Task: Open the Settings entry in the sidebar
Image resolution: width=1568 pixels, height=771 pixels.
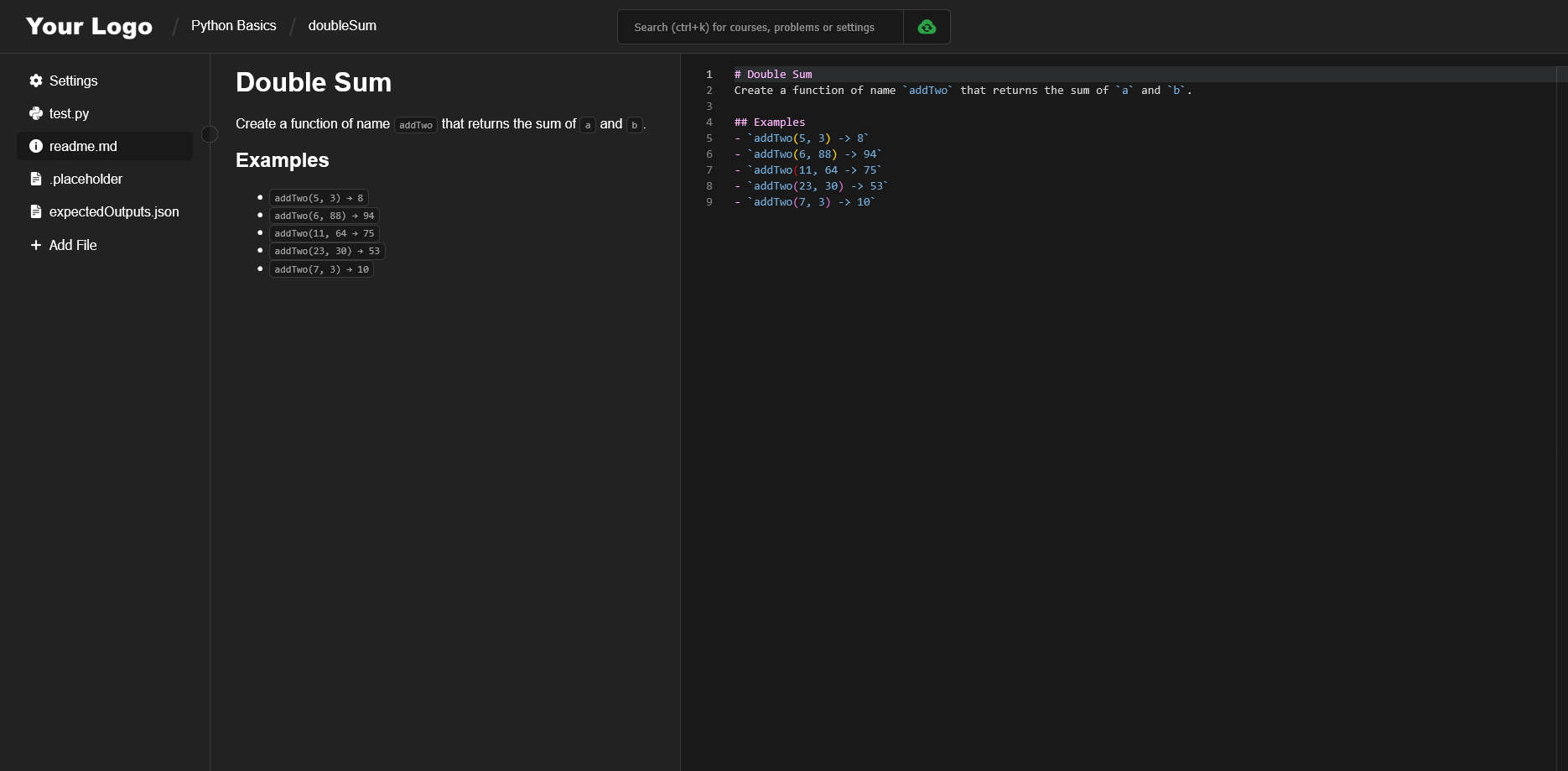Action: pos(105,81)
